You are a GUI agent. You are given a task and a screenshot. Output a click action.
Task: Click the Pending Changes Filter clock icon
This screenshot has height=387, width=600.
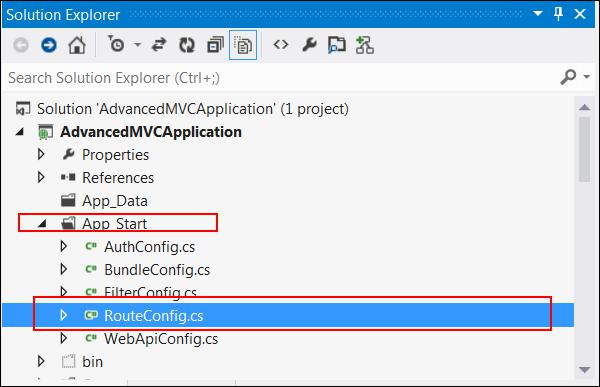pyautogui.click(x=116, y=44)
